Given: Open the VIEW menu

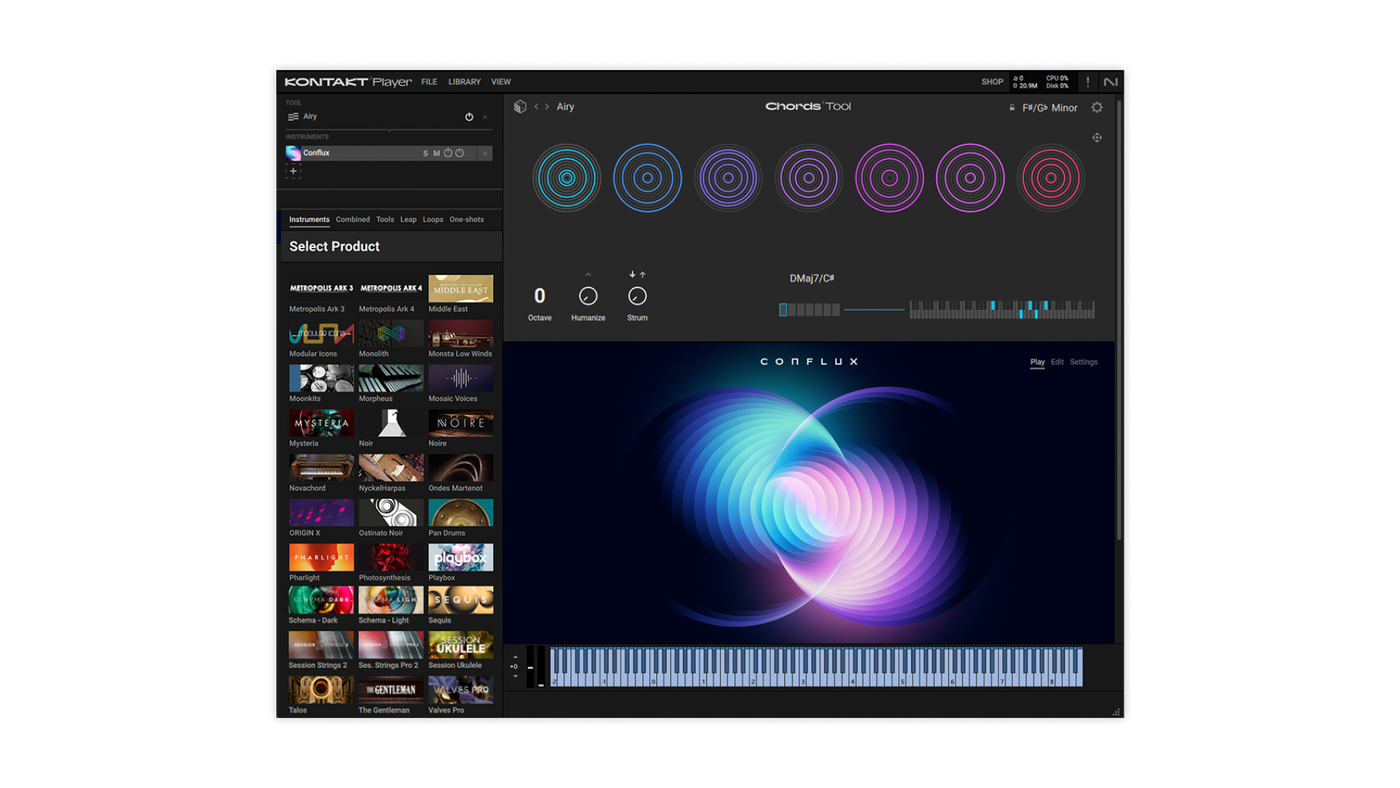Looking at the screenshot, I should [501, 82].
